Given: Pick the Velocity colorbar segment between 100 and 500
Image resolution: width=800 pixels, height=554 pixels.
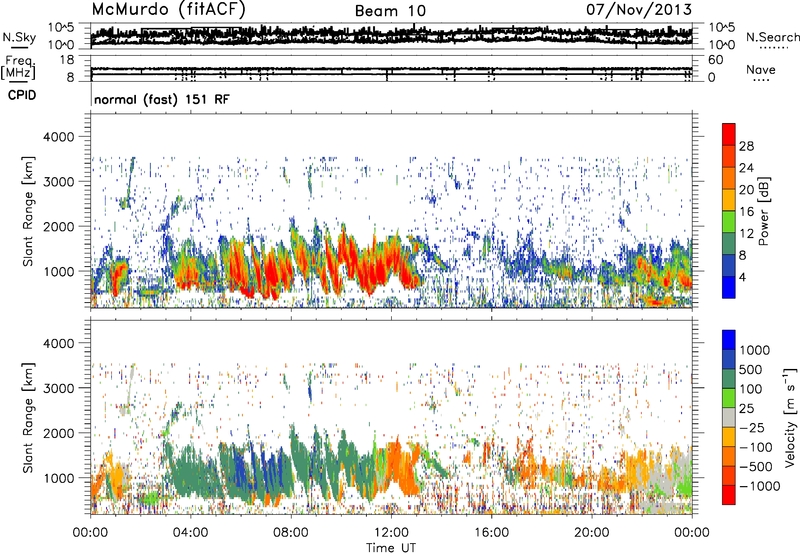Looking at the screenshot, I should coord(729,379).
